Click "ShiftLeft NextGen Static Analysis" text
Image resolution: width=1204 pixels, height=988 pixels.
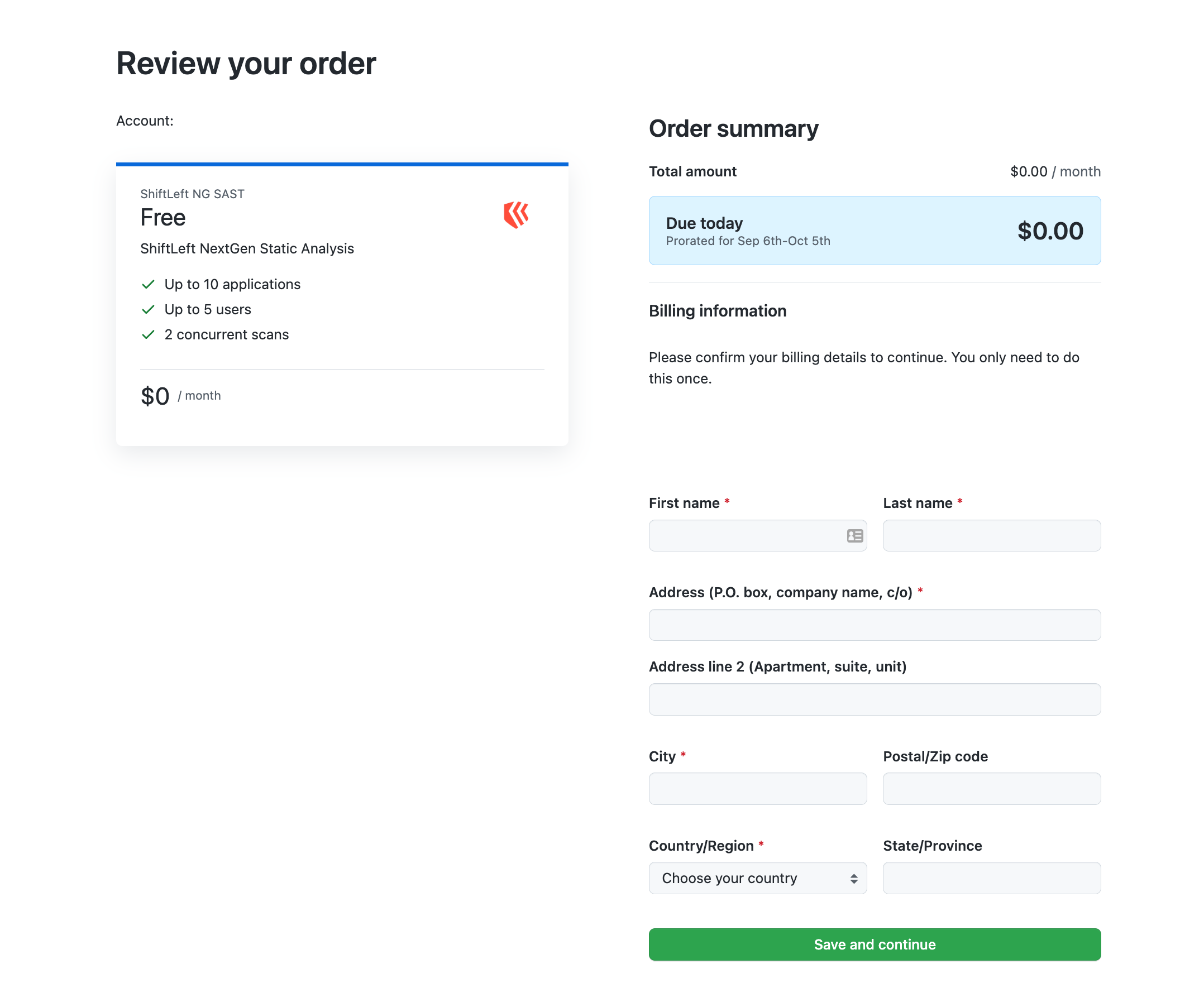pyautogui.click(x=247, y=249)
